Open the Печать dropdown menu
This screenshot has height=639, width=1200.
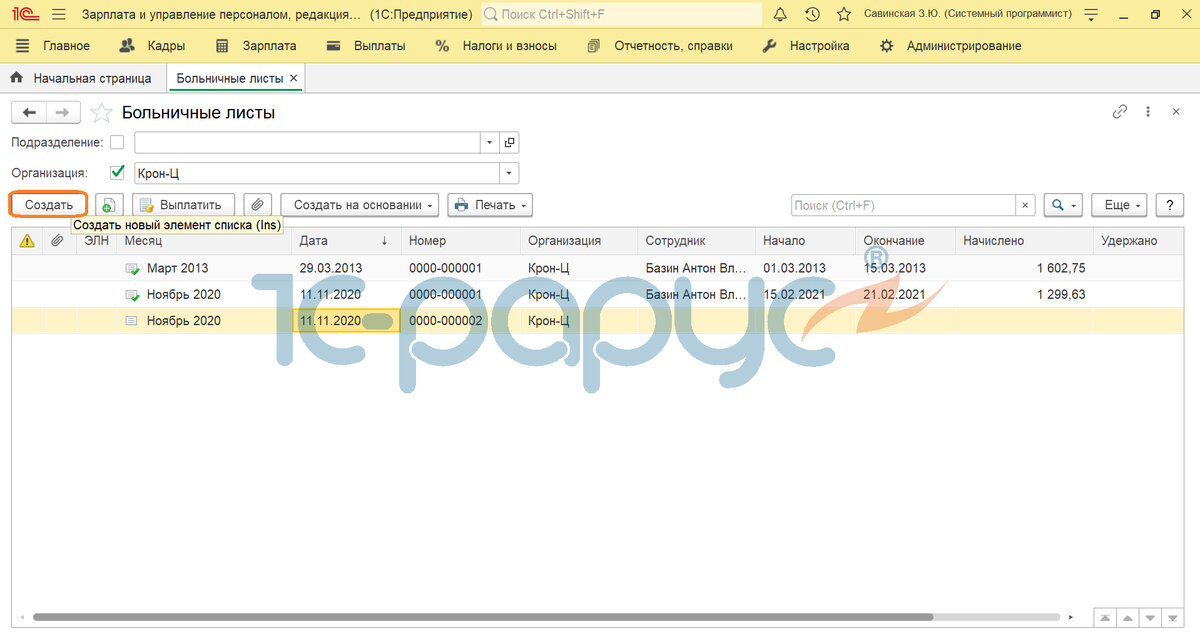pos(490,205)
